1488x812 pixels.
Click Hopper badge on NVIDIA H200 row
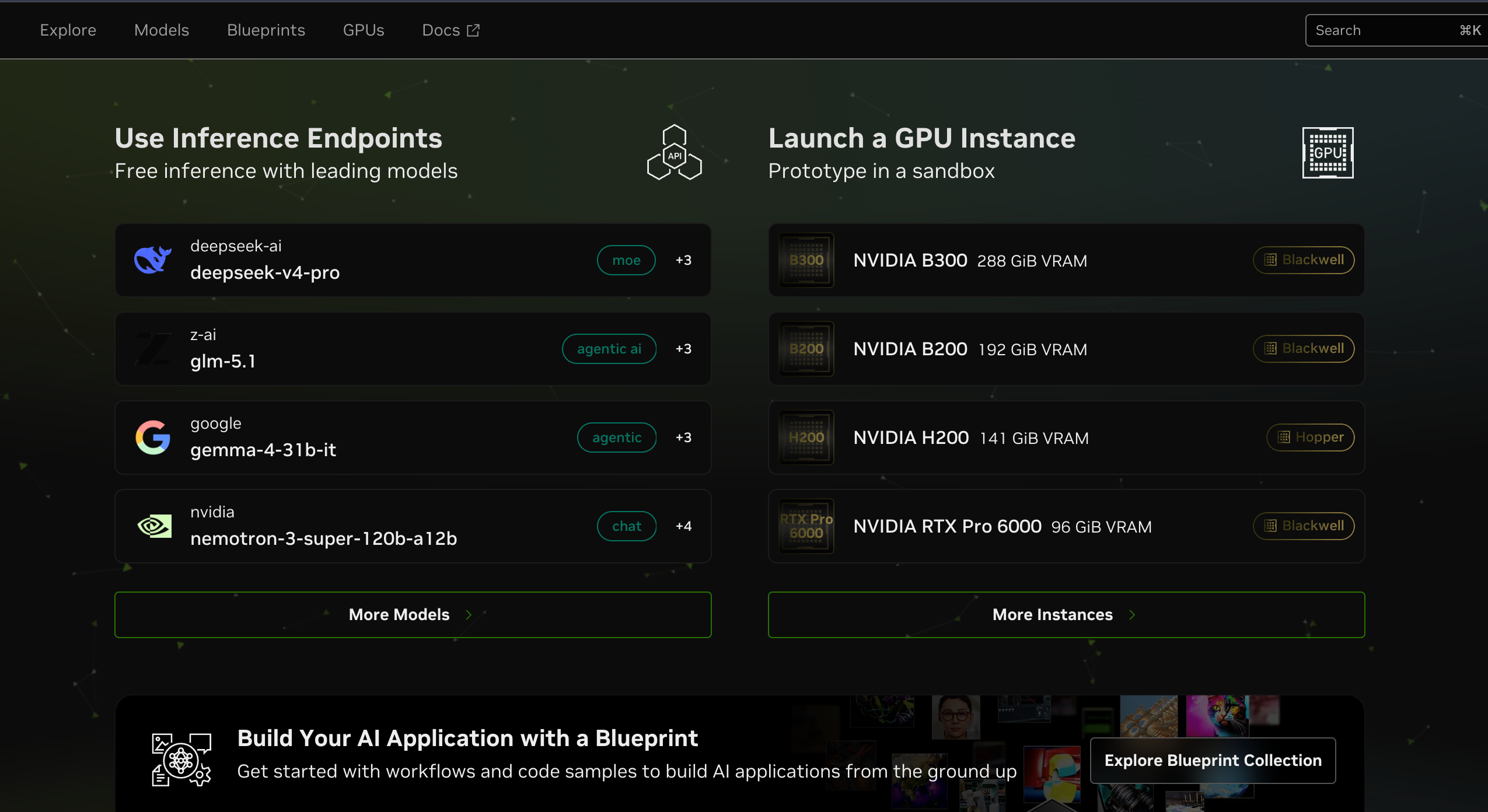coord(1310,437)
